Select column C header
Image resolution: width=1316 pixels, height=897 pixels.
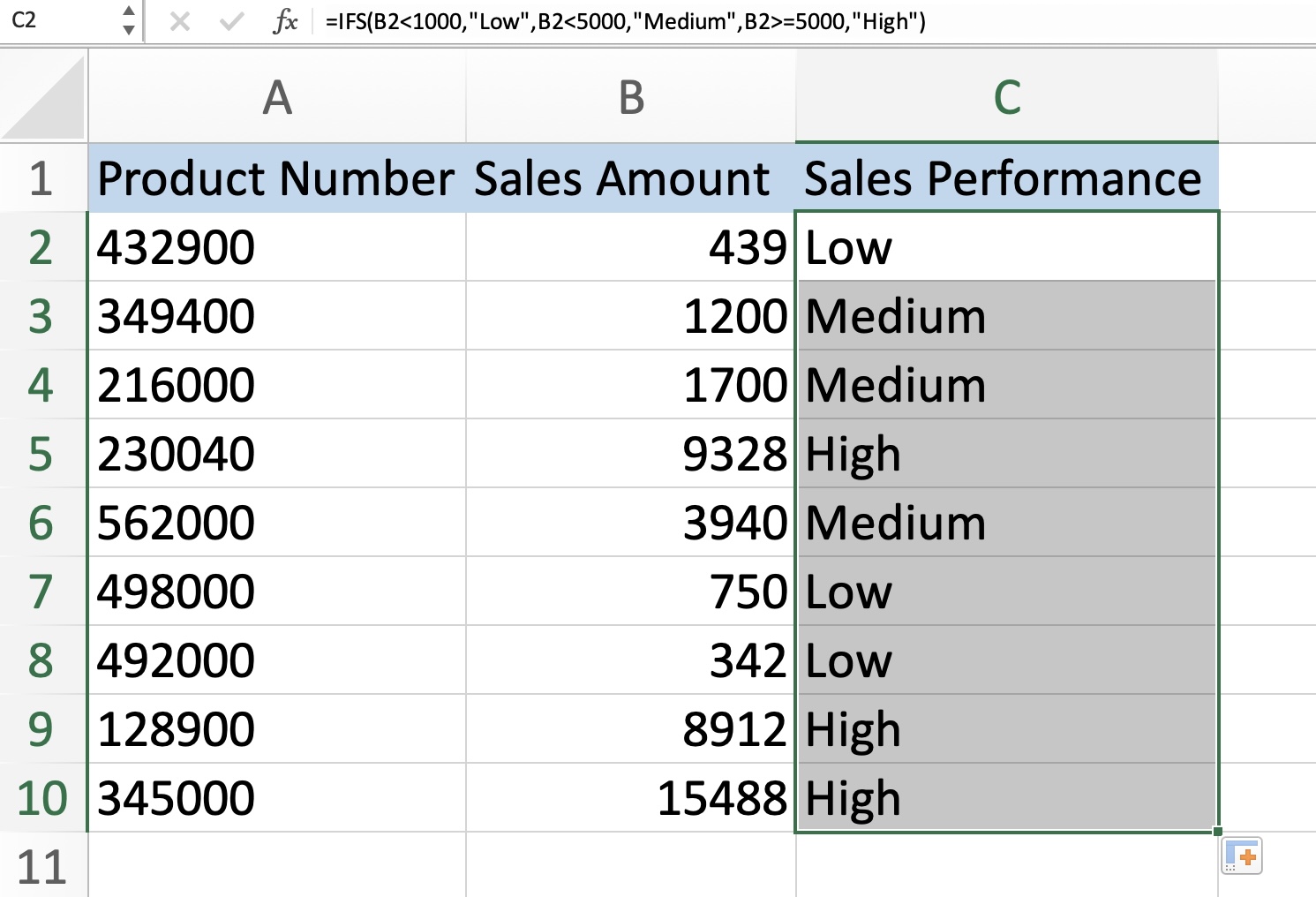tap(1007, 97)
